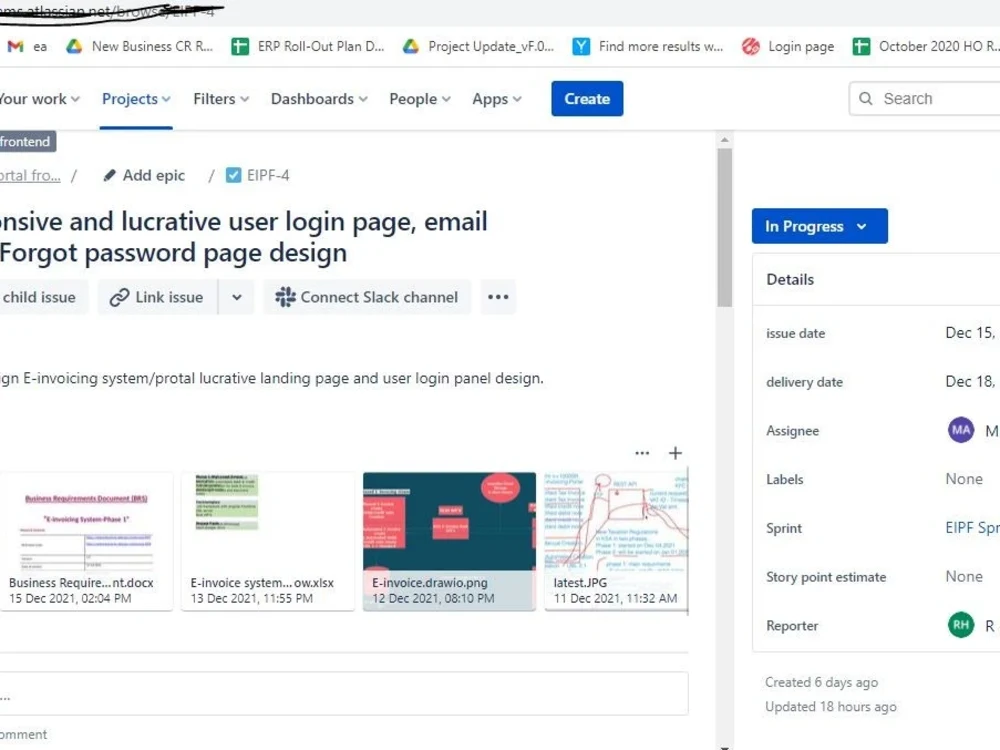1000x750 pixels.
Task: Click the Login page bookmark favicon
Action: click(x=750, y=46)
